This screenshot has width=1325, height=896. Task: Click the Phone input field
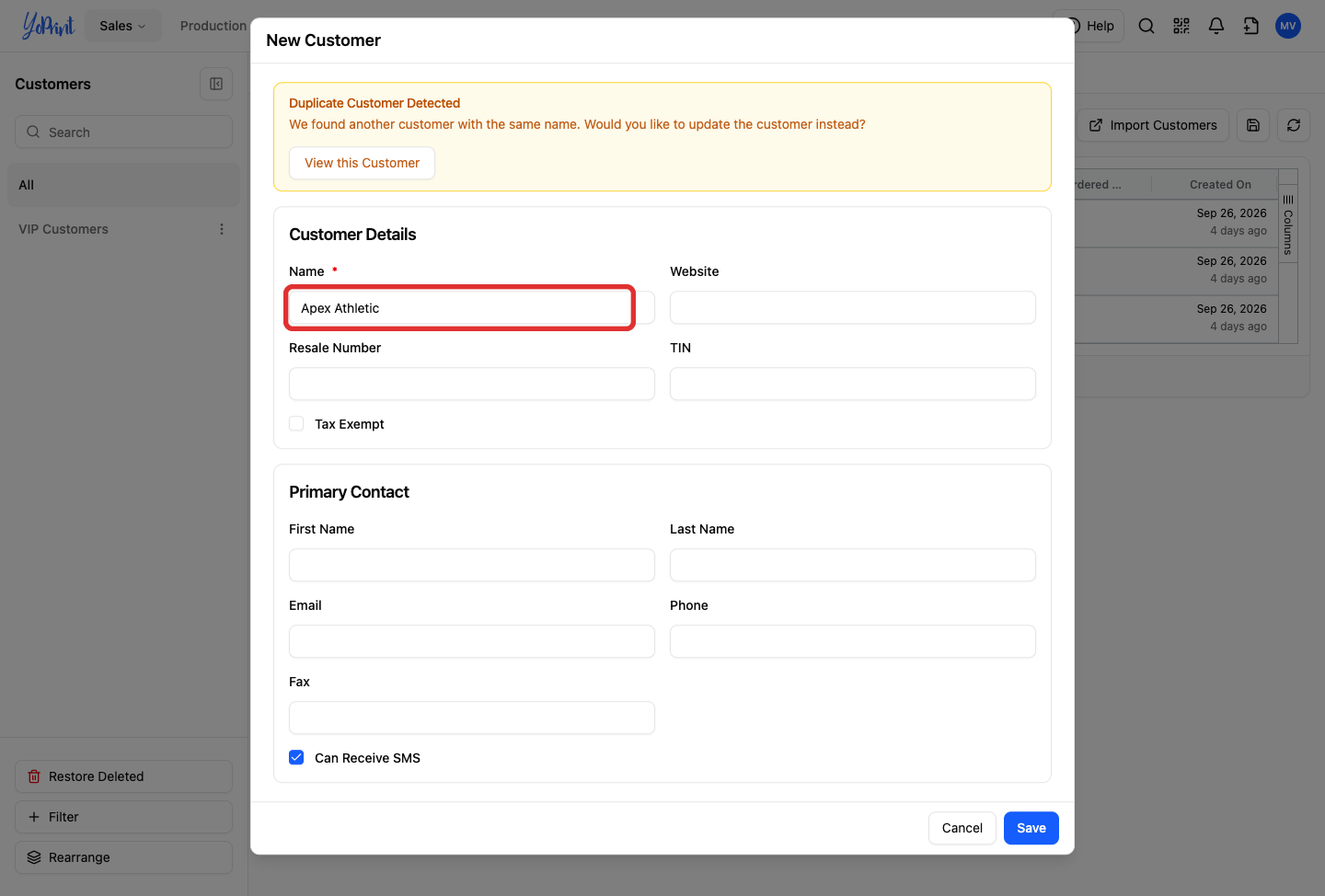pyautogui.click(x=853, y=642)
